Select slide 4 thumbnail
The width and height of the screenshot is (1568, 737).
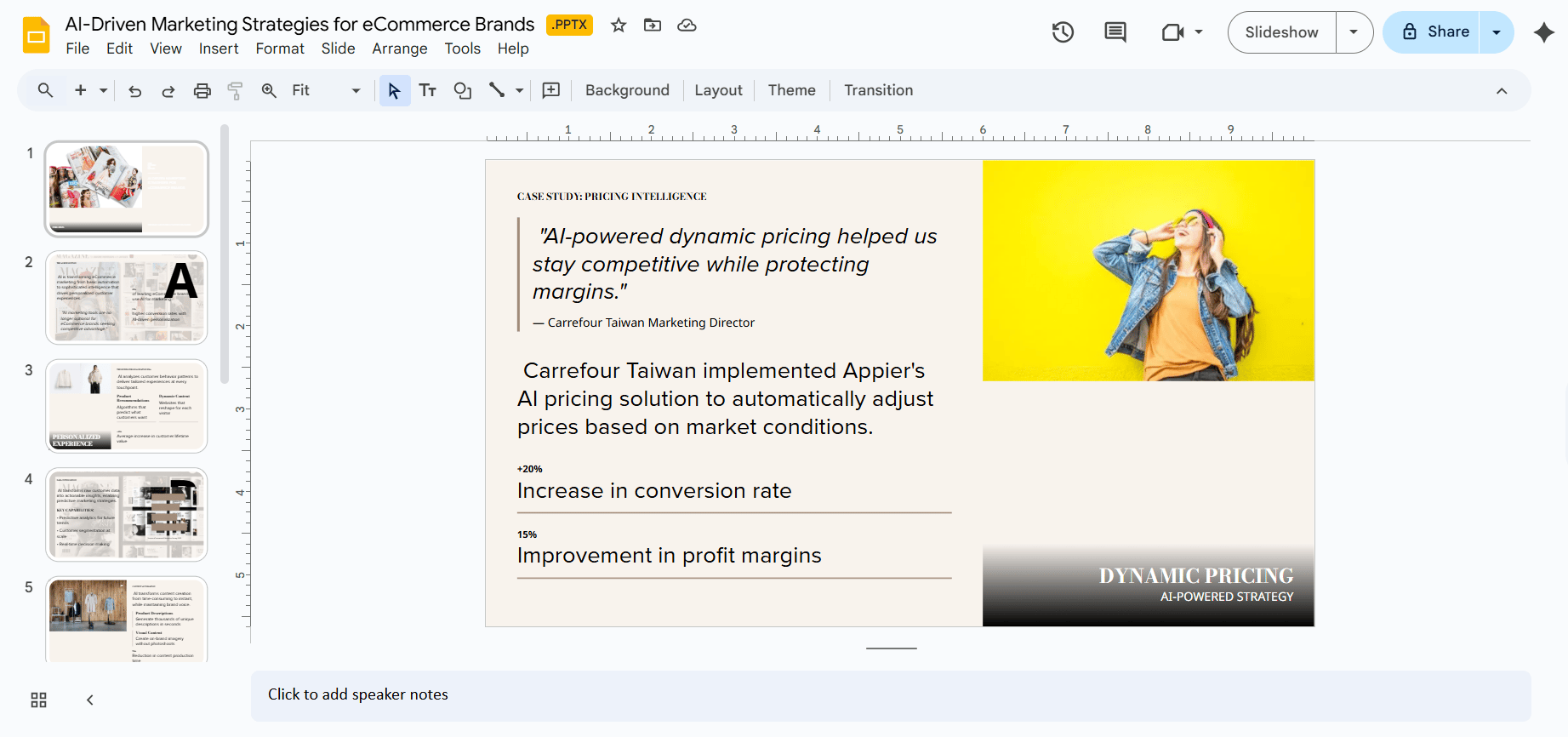click(127, 515)
